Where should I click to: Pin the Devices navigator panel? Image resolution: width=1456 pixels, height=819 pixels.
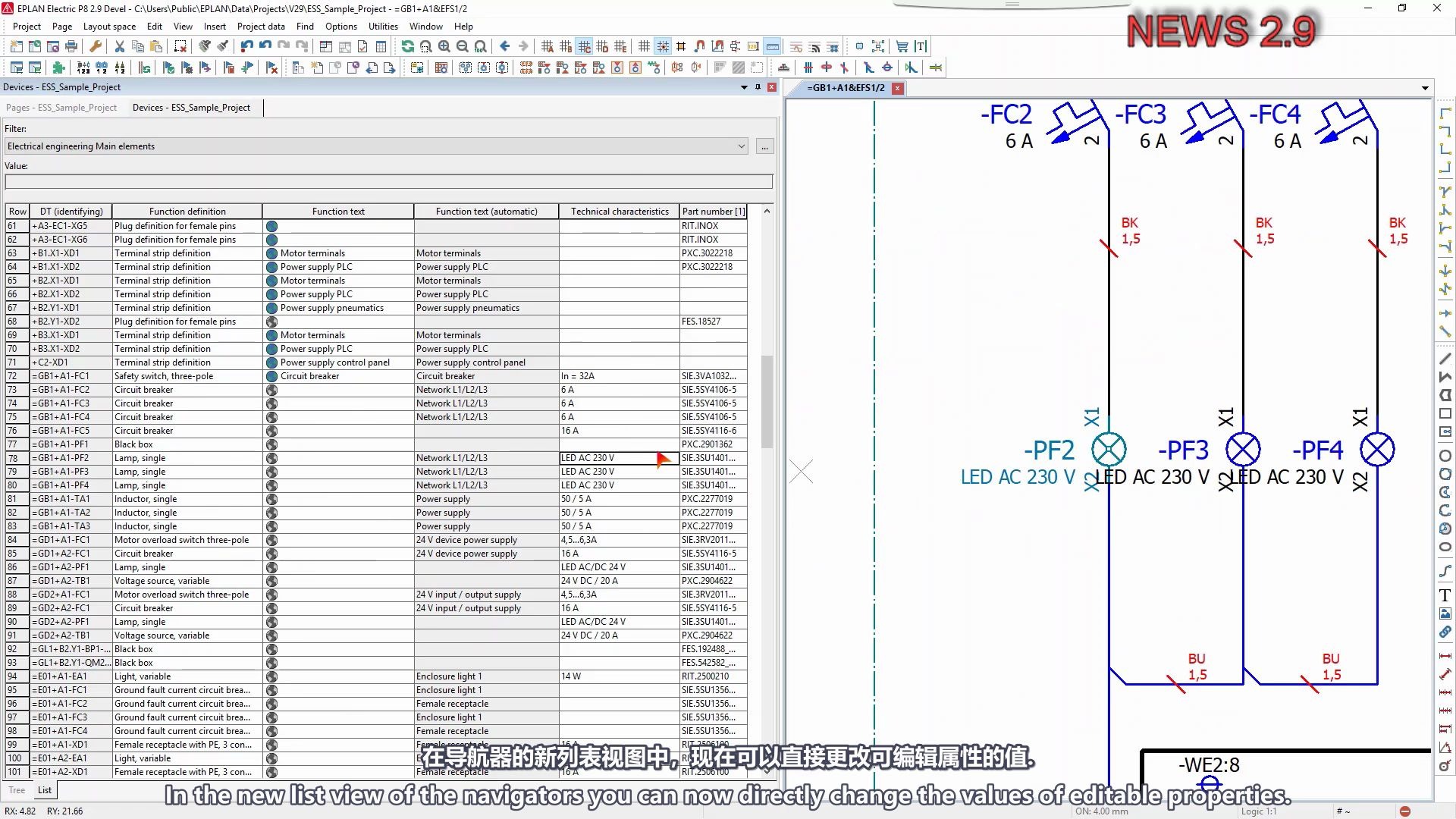click(x=758, y=87)
